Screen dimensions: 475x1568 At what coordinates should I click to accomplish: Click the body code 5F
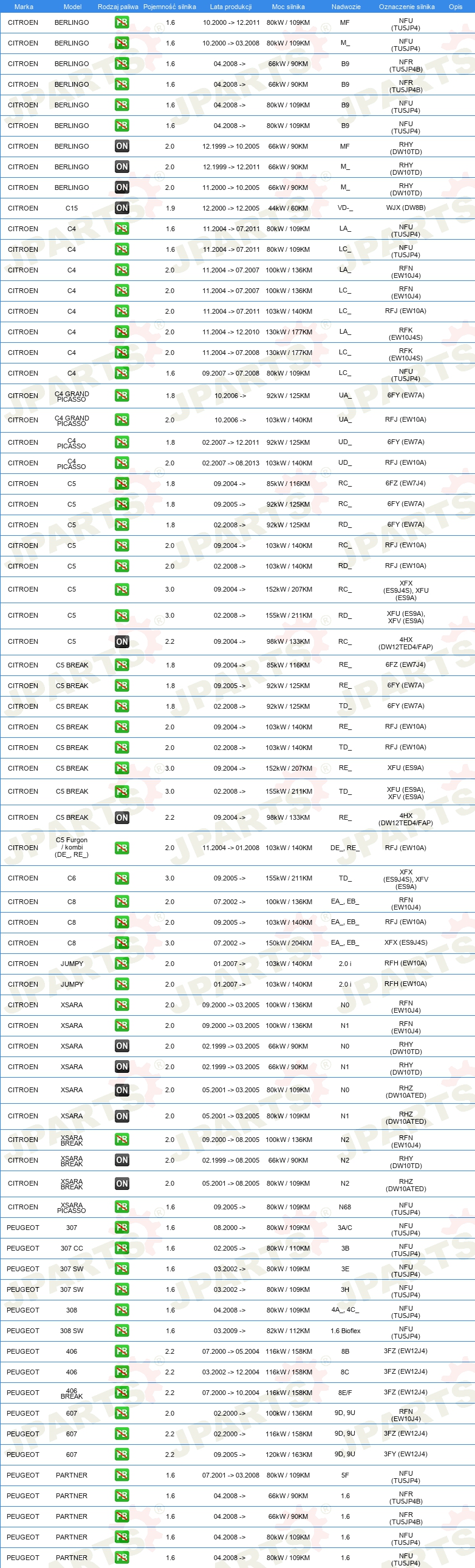pyautogui.click(x=344, y=1476)
